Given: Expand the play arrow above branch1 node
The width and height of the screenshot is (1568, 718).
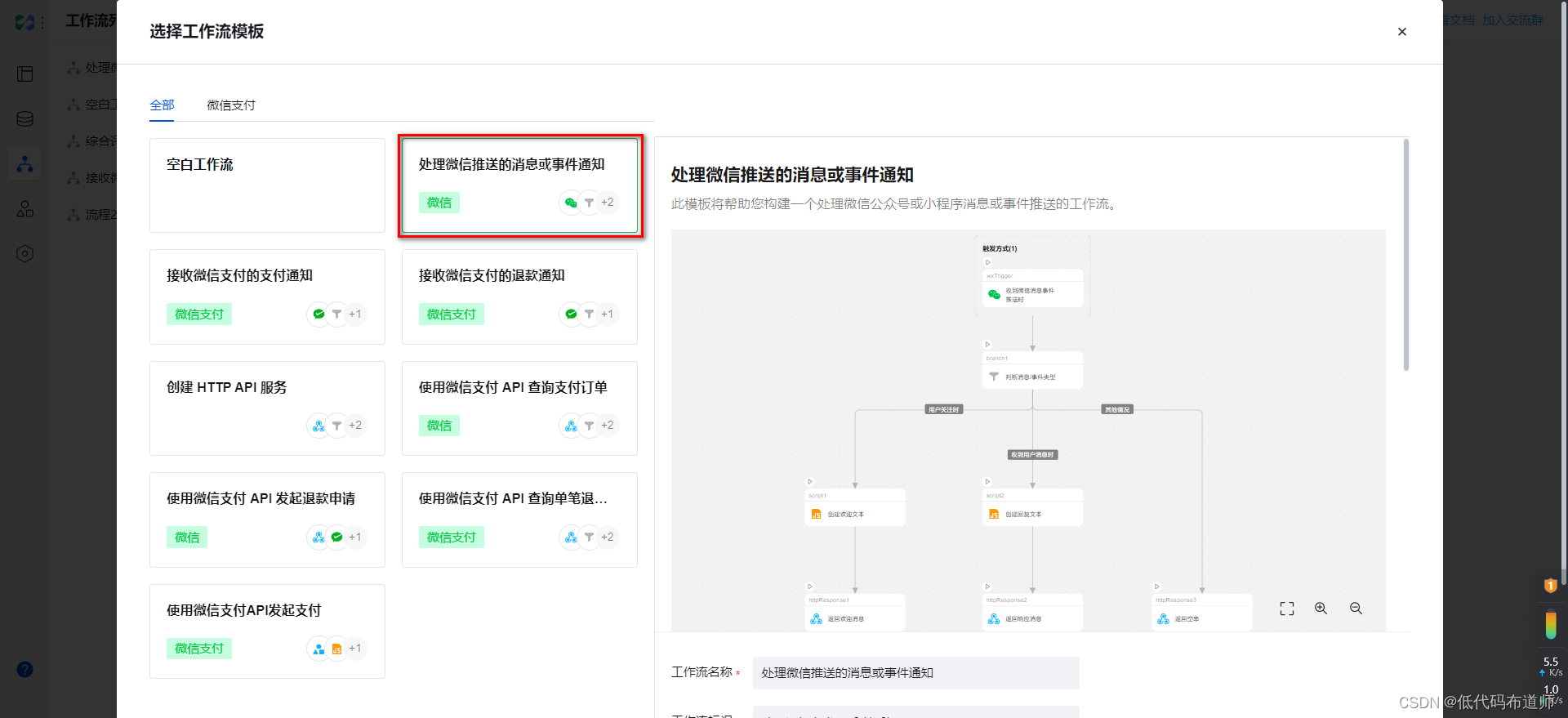Looking at the screenshot, I should click(x=987, y=345).
